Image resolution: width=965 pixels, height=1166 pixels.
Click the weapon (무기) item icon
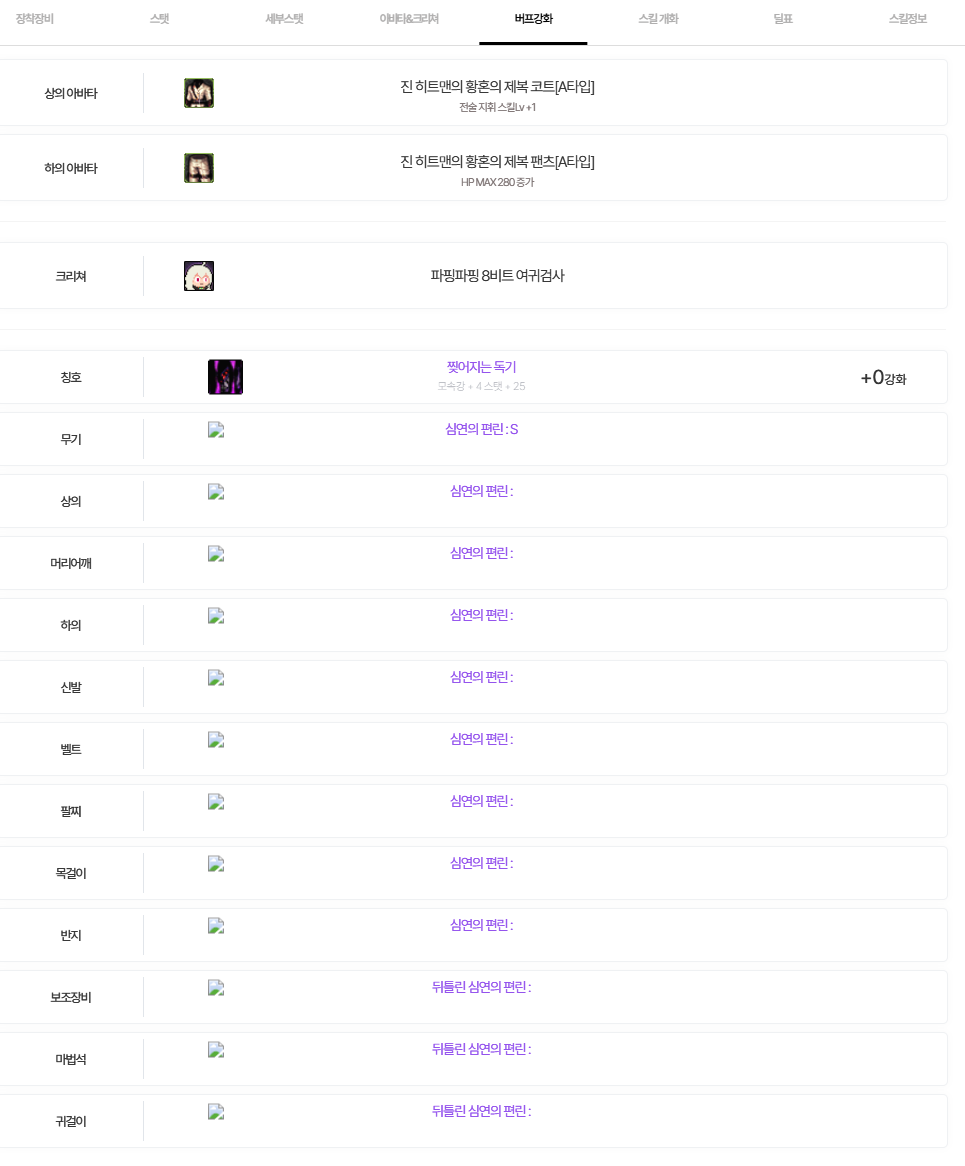[216, 430]
